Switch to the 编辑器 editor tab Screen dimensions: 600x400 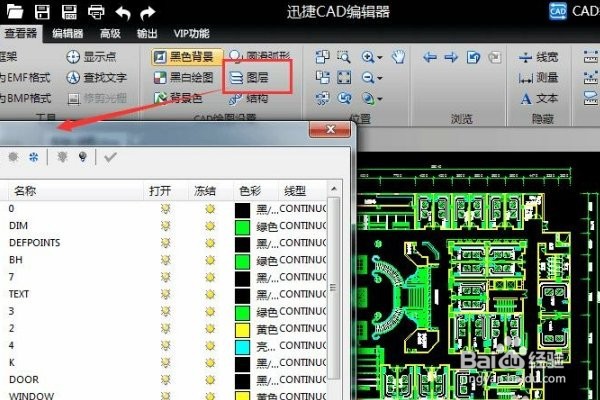point(68,34)
